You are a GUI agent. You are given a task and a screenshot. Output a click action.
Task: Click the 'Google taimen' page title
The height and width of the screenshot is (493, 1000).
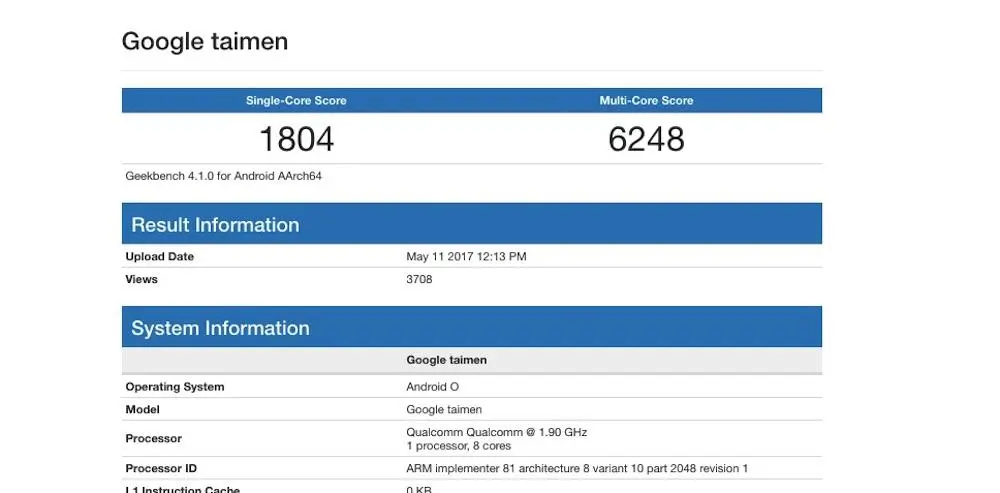pyautogui.click(x=205, y=42)
